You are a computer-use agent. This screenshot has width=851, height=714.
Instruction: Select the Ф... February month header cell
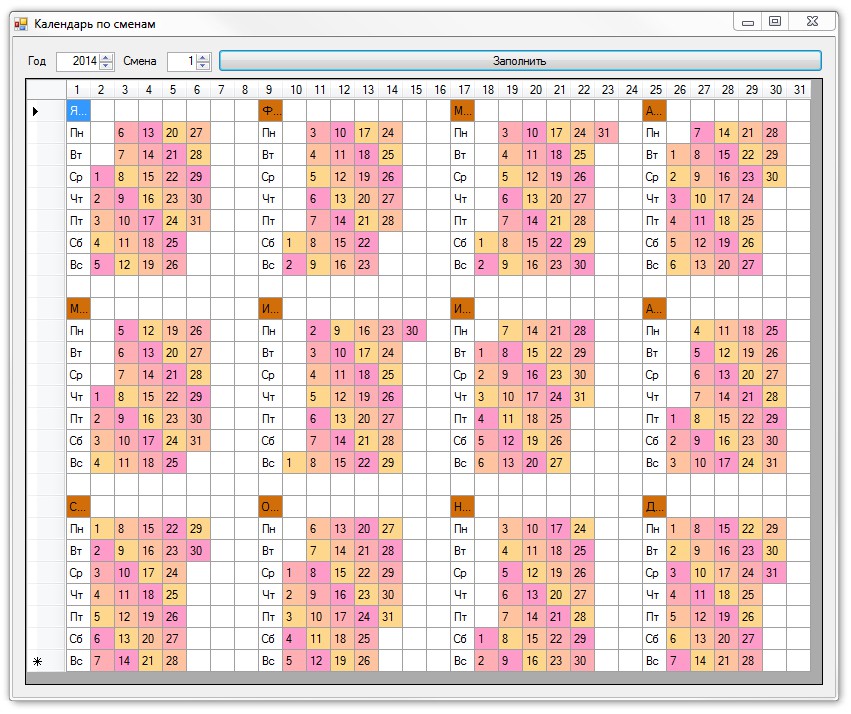pyautogui.click(x=270, y=111)
